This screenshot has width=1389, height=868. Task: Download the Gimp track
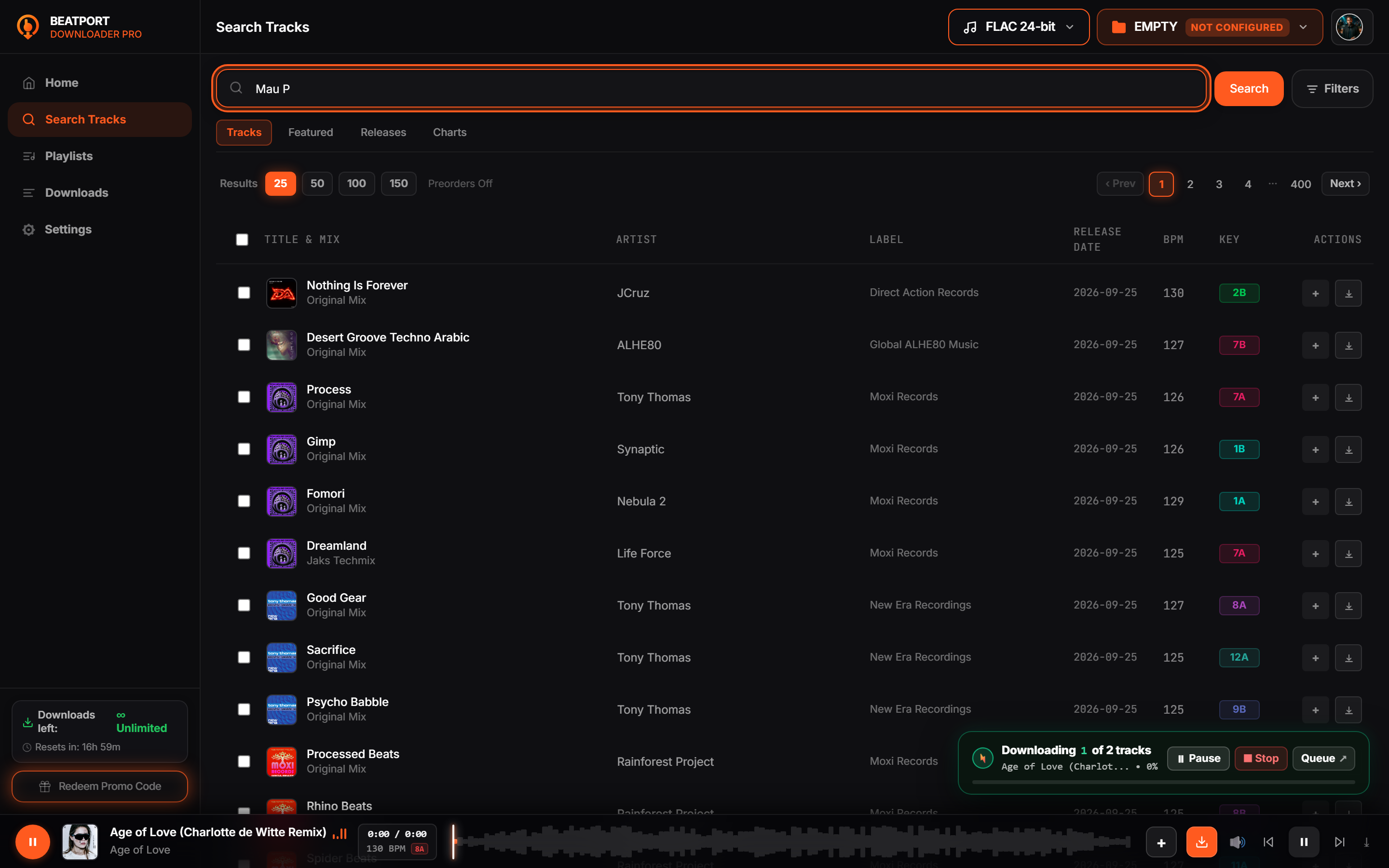1348,449
